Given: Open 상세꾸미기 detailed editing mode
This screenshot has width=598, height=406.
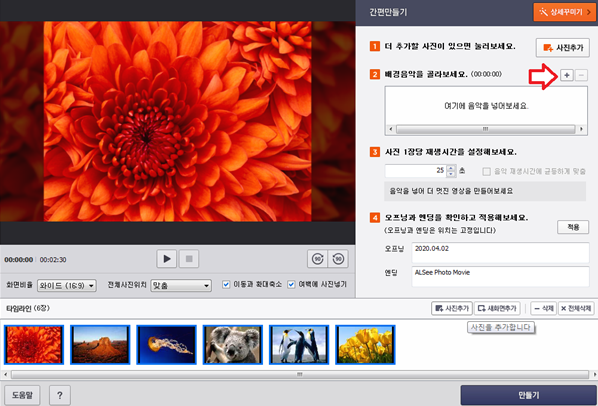Looking at the screenshot, I should click(x=564, y=12).
